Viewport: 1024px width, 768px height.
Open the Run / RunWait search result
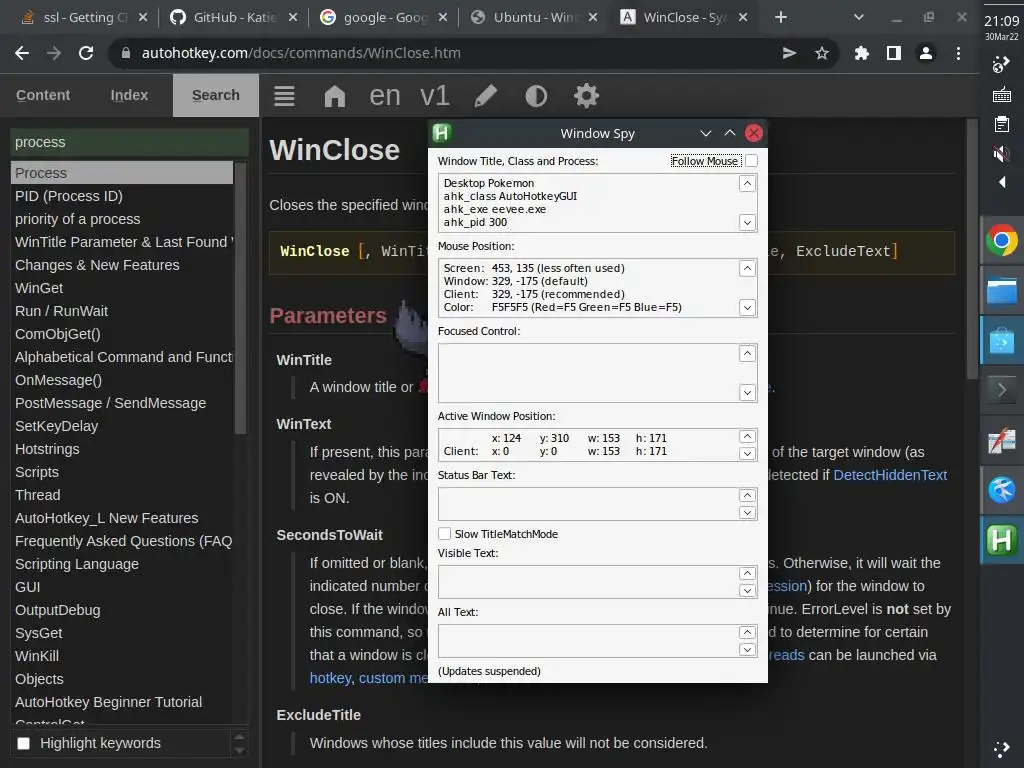pos(61,311)
